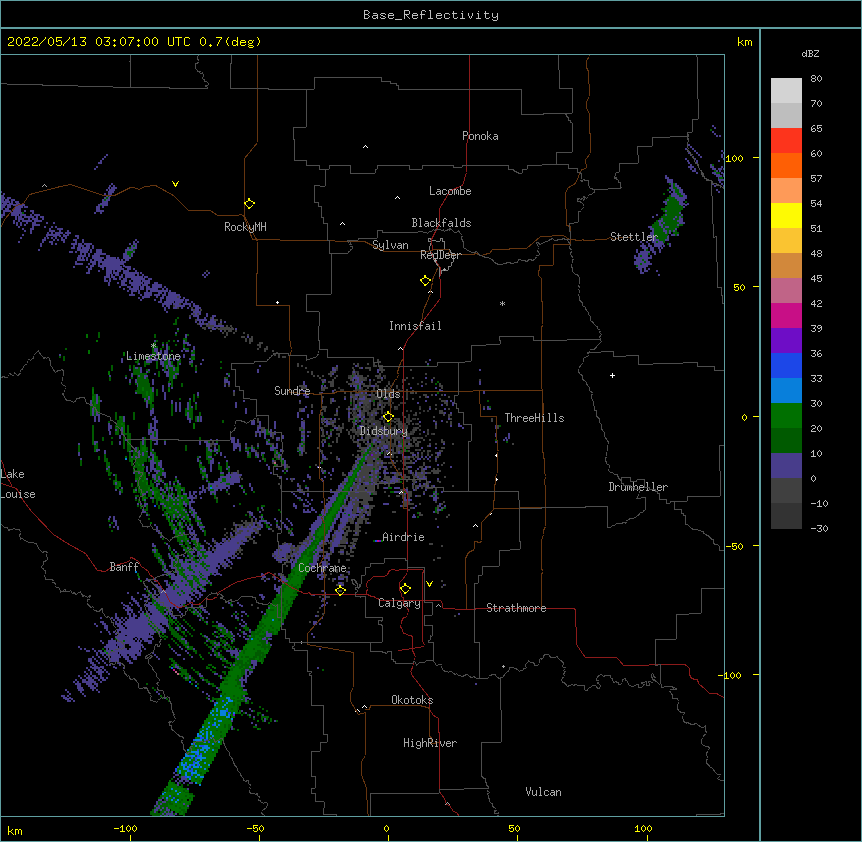Click the yellow radar marker between Olds and Didsbury
Screen dimensions: 862x842
tap(388, 417)
